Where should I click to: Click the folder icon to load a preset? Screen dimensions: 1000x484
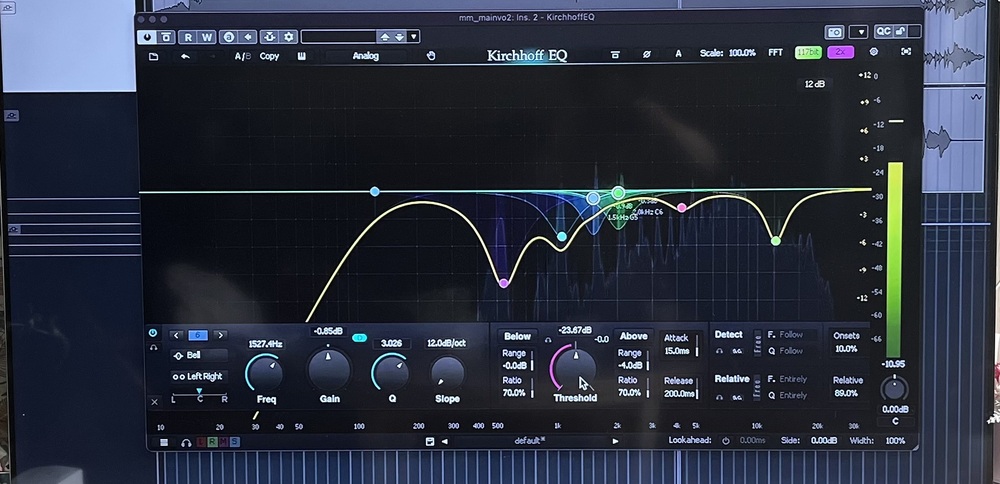tap(153, 57)
